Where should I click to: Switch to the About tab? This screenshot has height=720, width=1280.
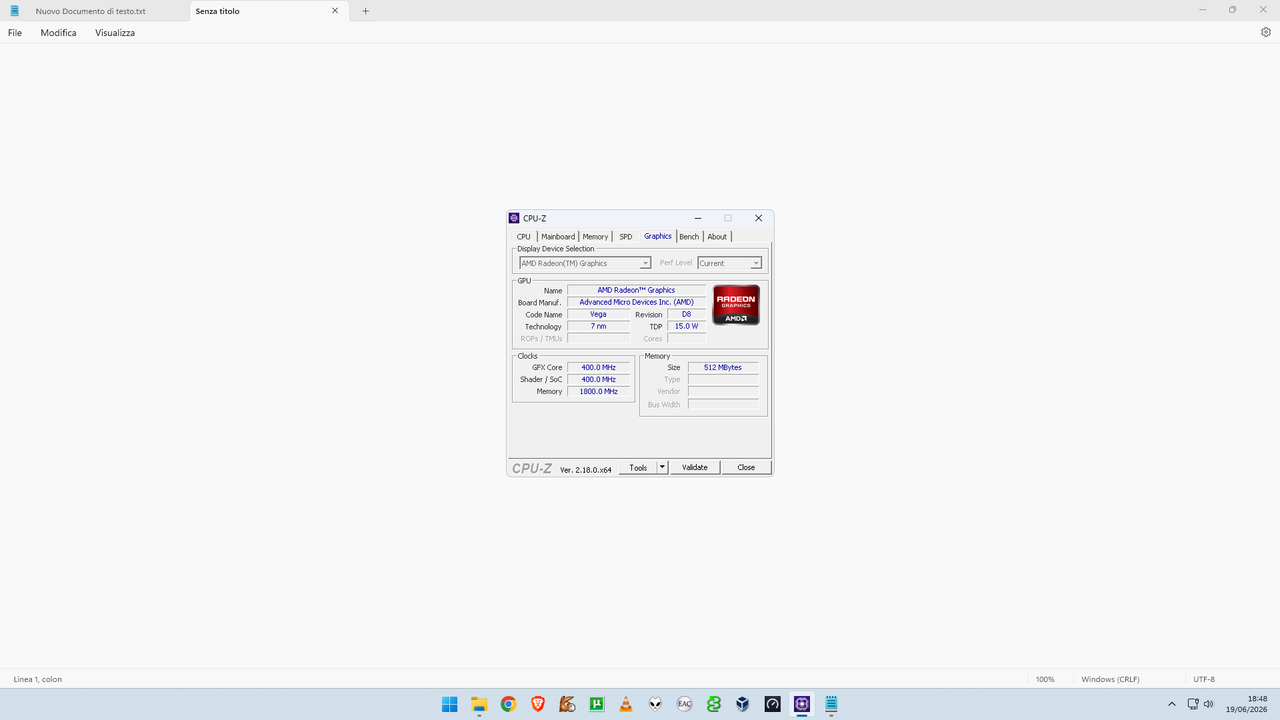717,237
